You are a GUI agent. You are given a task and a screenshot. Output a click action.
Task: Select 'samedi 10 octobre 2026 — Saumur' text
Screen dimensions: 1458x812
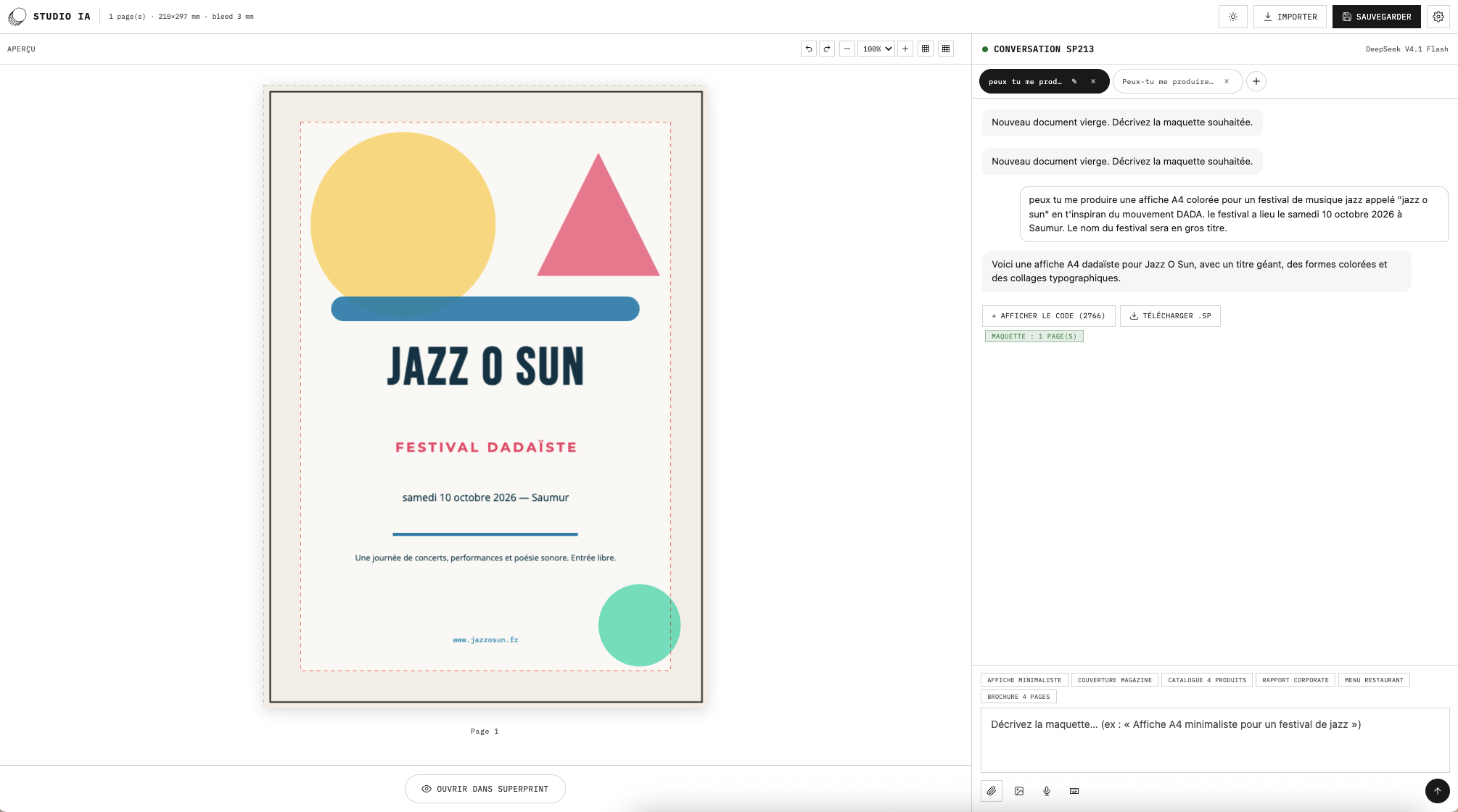[x=485, y=497]
